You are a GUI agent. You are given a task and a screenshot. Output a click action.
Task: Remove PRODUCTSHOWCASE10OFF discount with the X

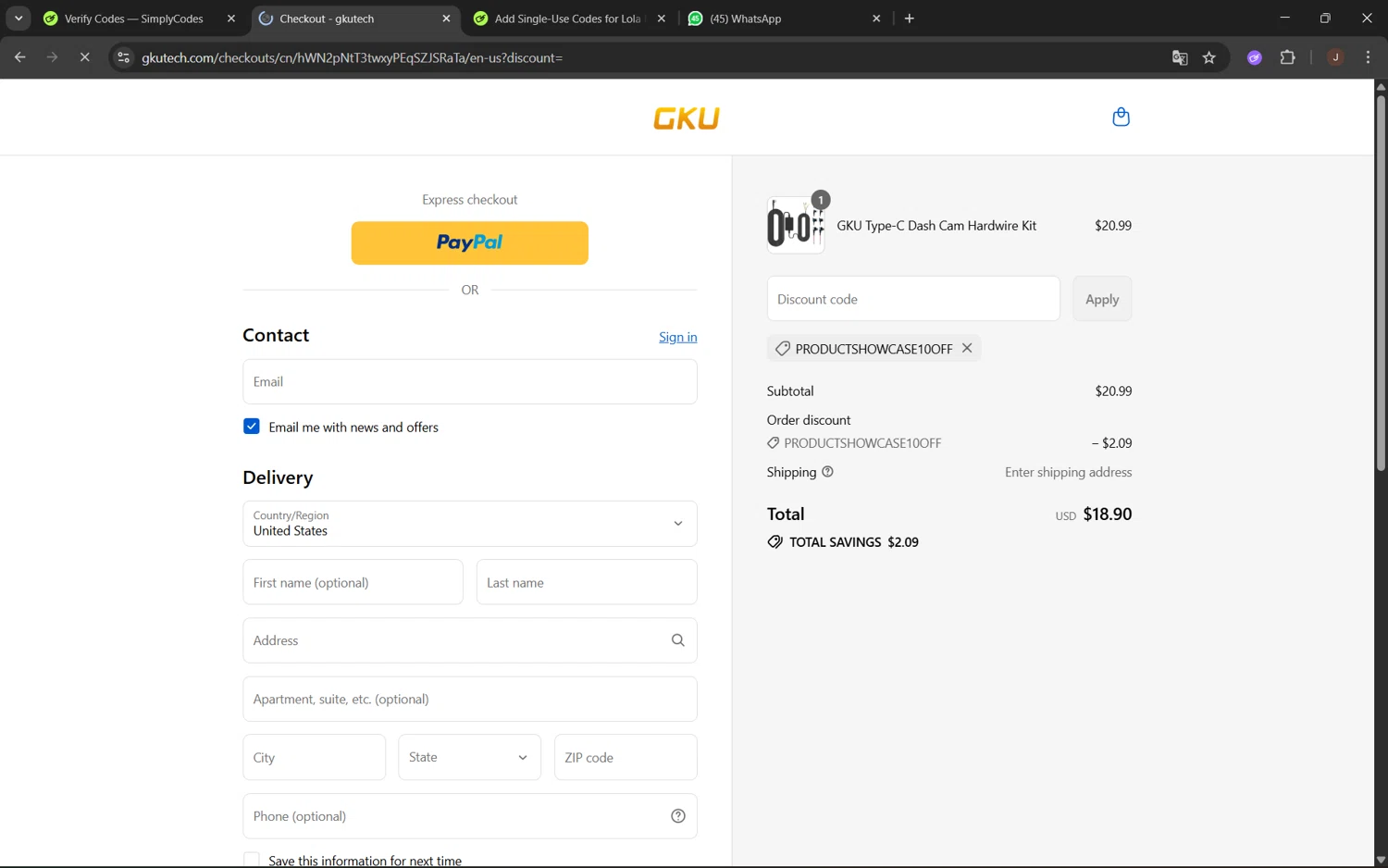click(967, 348)
